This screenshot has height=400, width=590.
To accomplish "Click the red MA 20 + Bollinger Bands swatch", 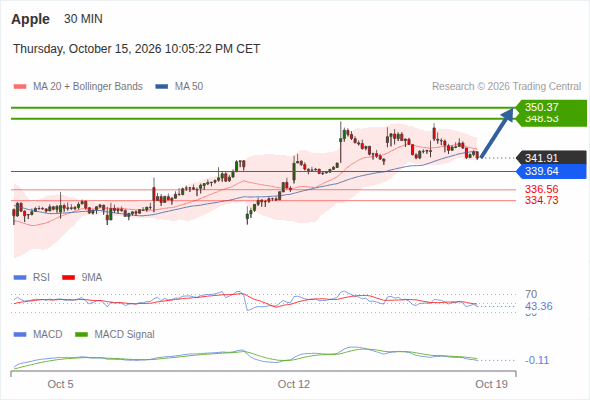I will tap(20, 87).
